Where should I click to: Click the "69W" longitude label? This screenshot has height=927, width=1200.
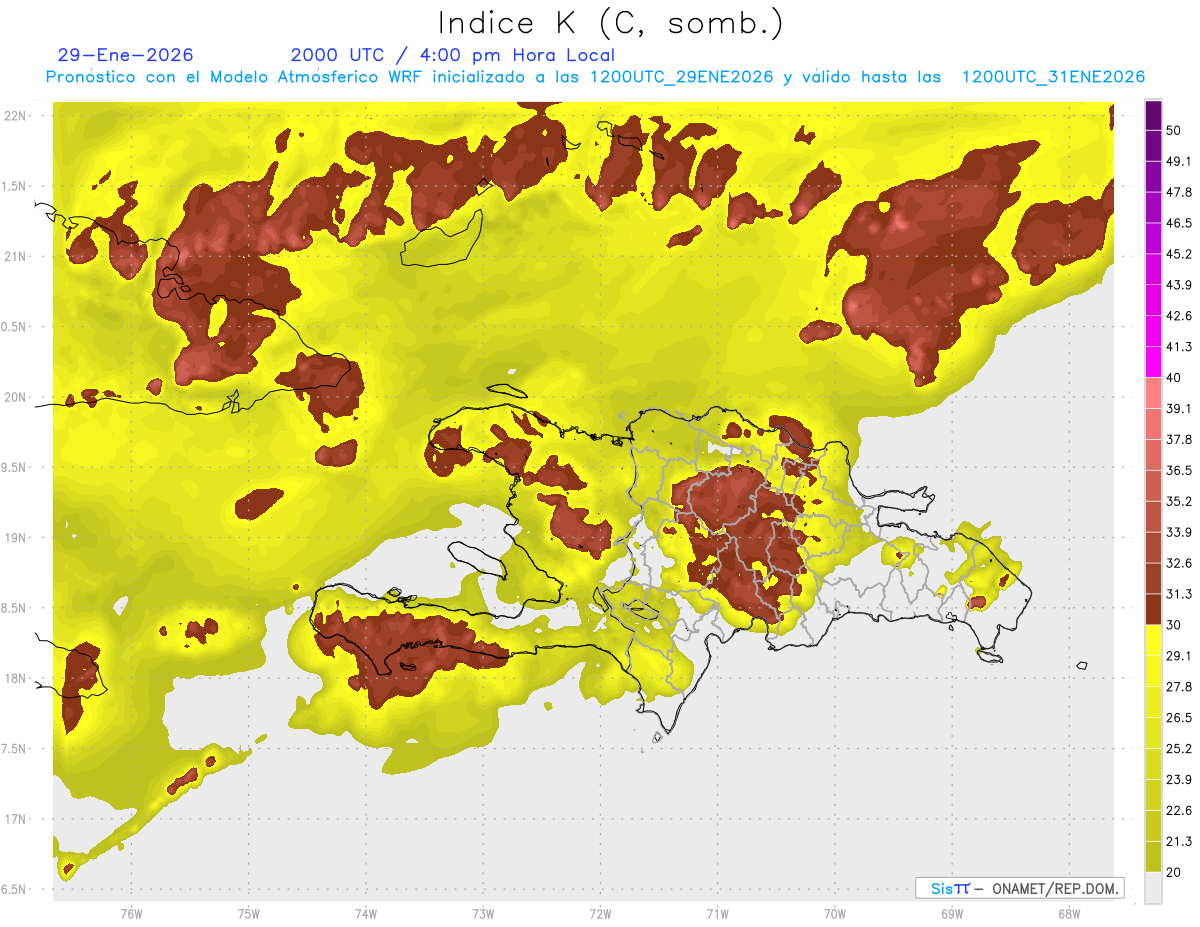coord(951,913)
